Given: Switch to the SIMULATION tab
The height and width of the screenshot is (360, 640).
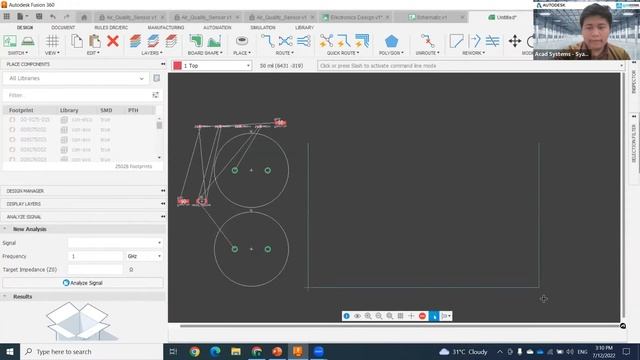Looking at the screenshot, I should tap(263, 27).
